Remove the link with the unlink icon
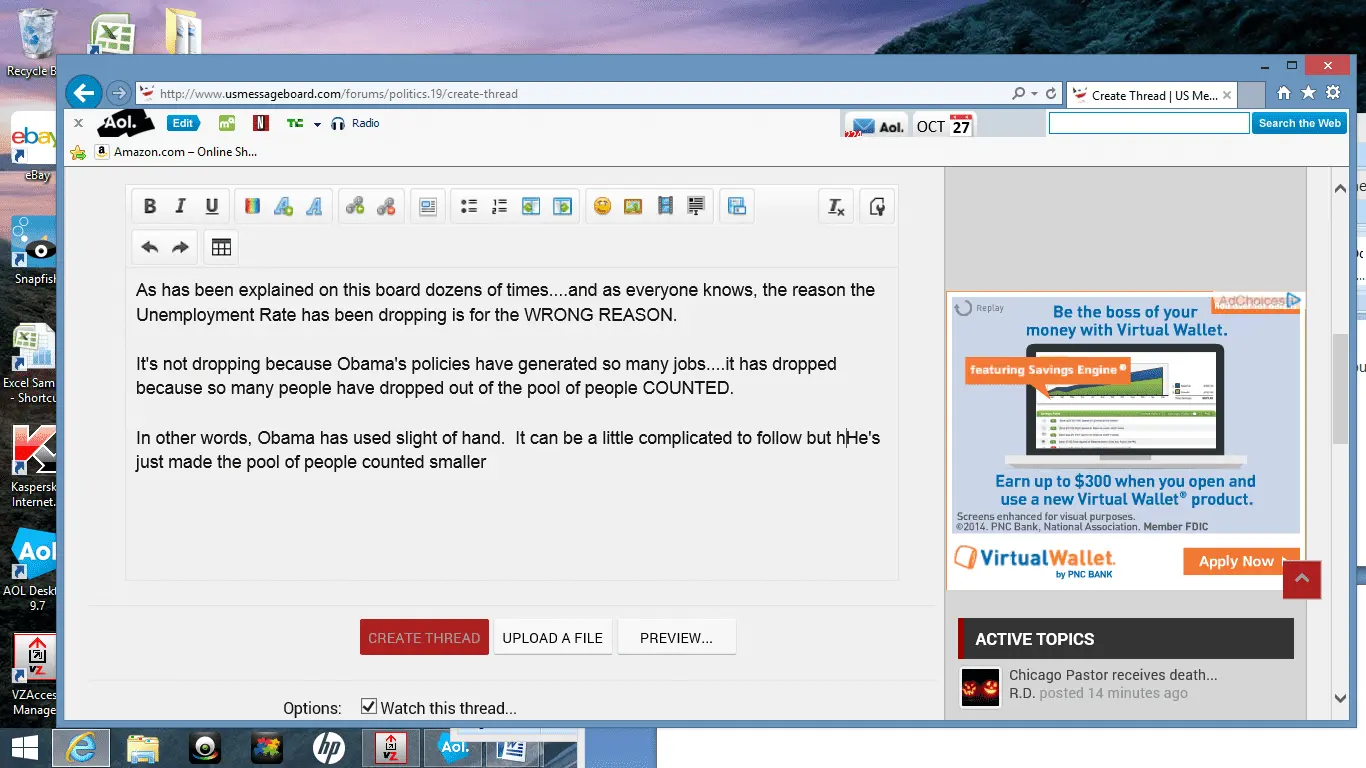Viewport: 1366px width, 768px height. 386,206
